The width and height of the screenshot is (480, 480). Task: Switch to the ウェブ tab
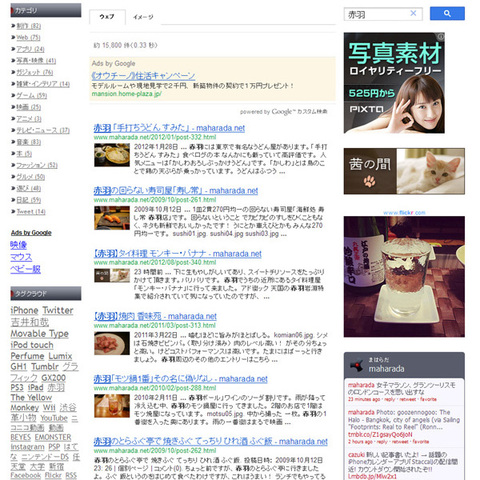click(107, 17)
